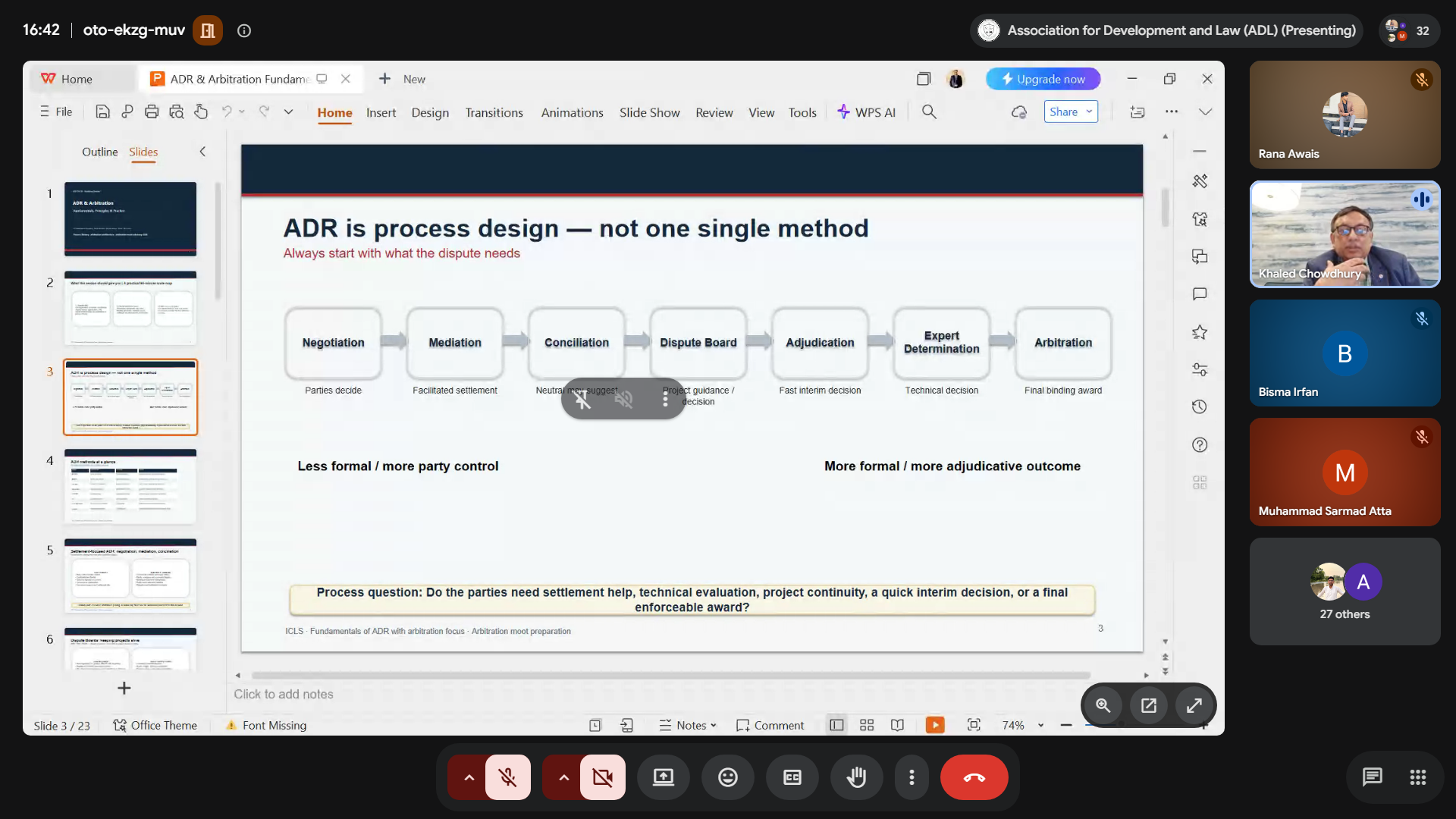1456x819 pixels.
Task: Toggle camera on or off
Action: pos(603,777)
